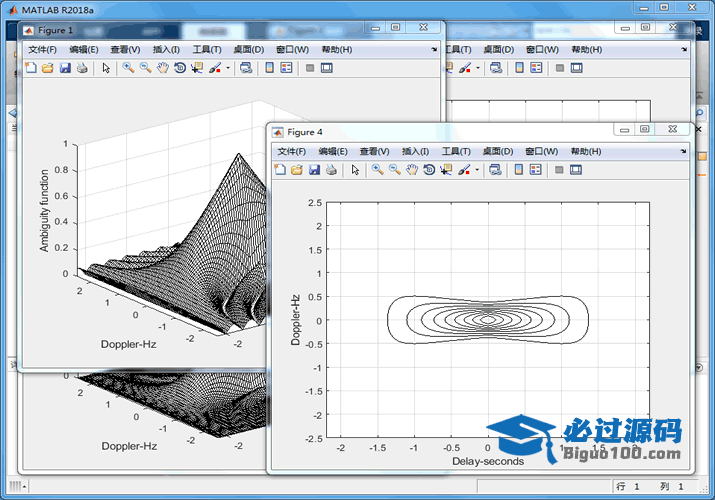
Task: Click Insert Legend icon in Figure 4
Action: tap(536, 170)
